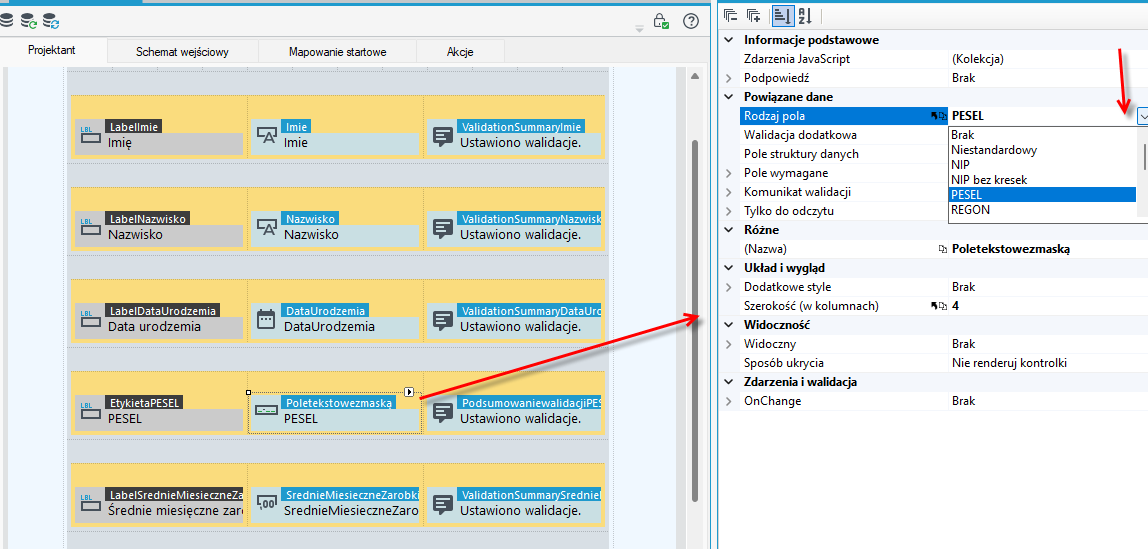Click message icon of ValidationSummaryDataUrodzenia
This screenshot has width=1148, height=549.
tap(441, 320)
